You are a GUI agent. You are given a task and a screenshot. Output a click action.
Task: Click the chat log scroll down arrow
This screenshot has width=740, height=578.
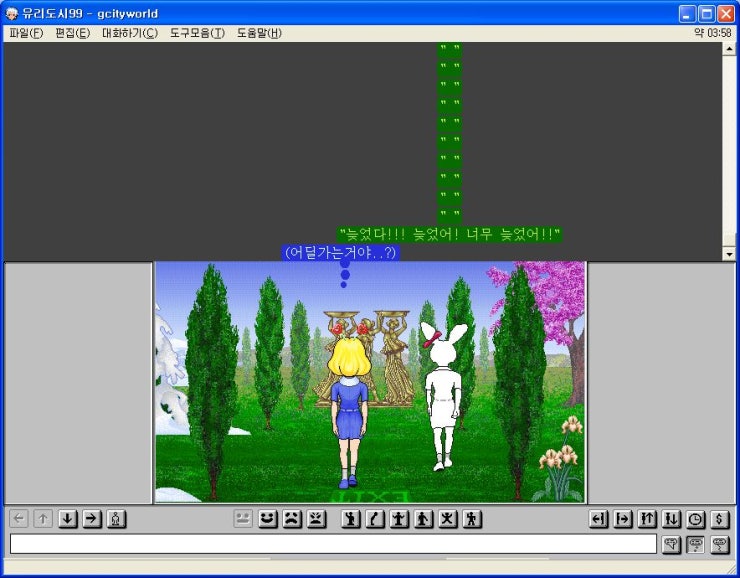729,254
